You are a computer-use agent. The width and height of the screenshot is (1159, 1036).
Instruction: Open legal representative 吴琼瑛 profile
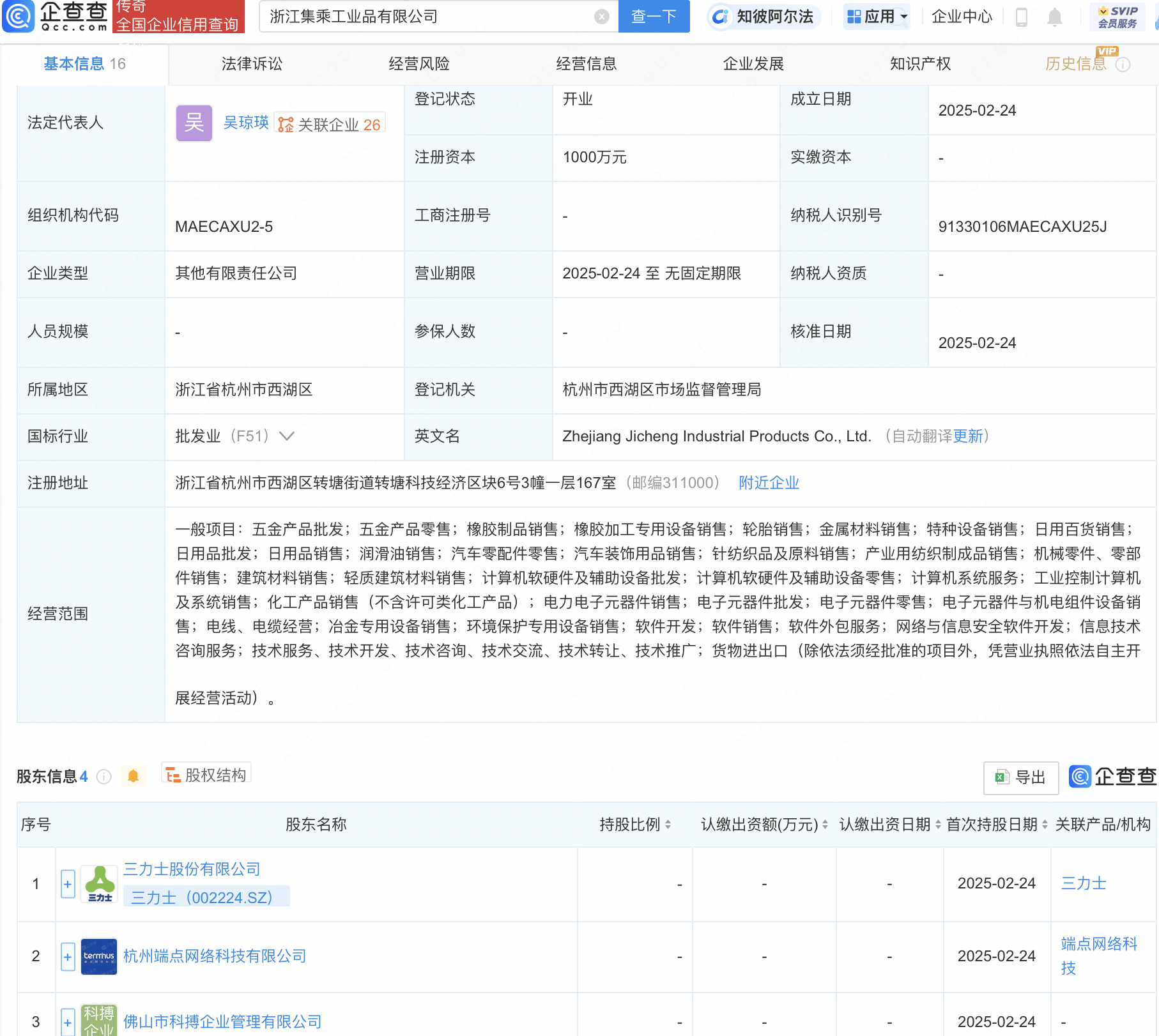click(x=246, y=123)
